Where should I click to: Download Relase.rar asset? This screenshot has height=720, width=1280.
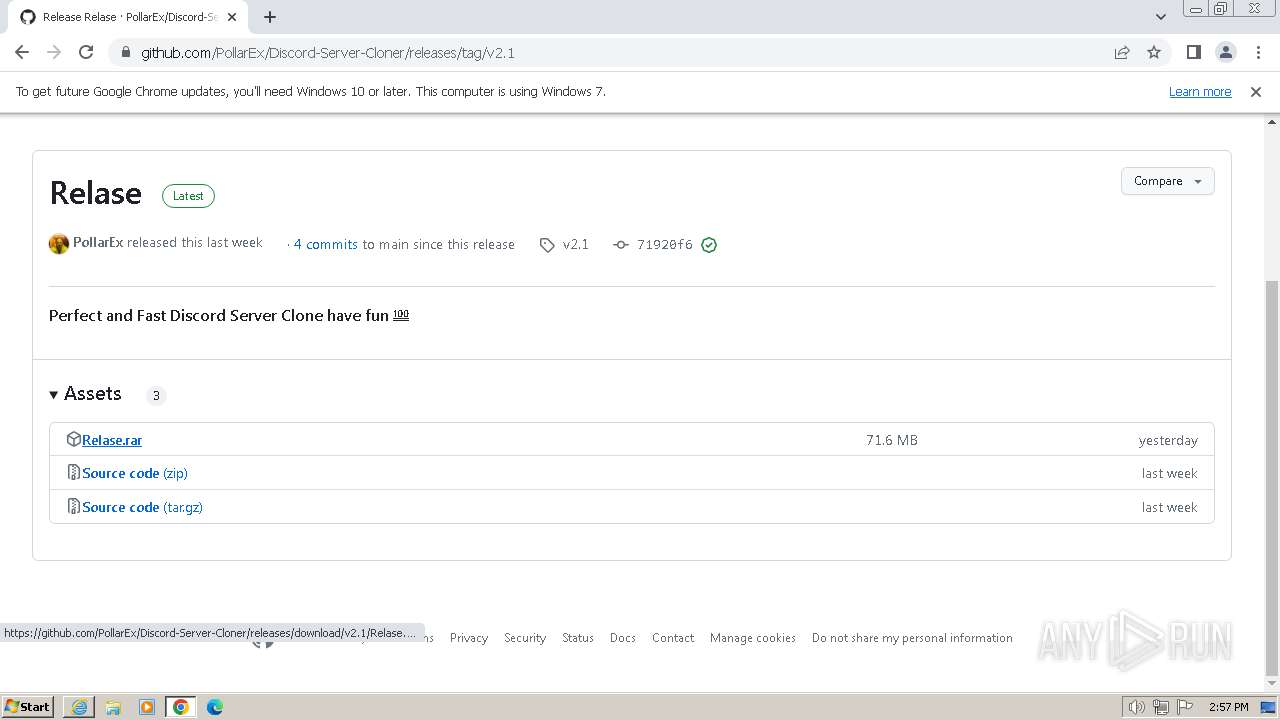(x=112, y=440)
